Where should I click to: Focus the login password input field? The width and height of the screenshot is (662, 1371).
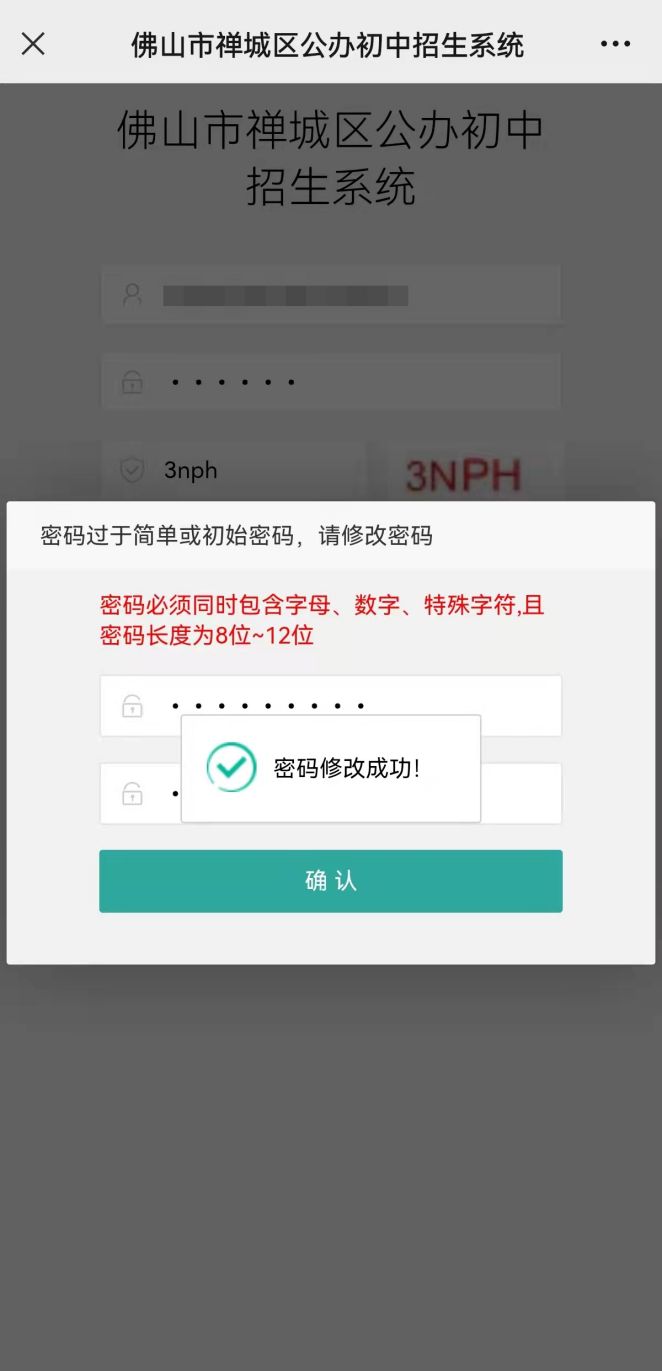[331, 382]
